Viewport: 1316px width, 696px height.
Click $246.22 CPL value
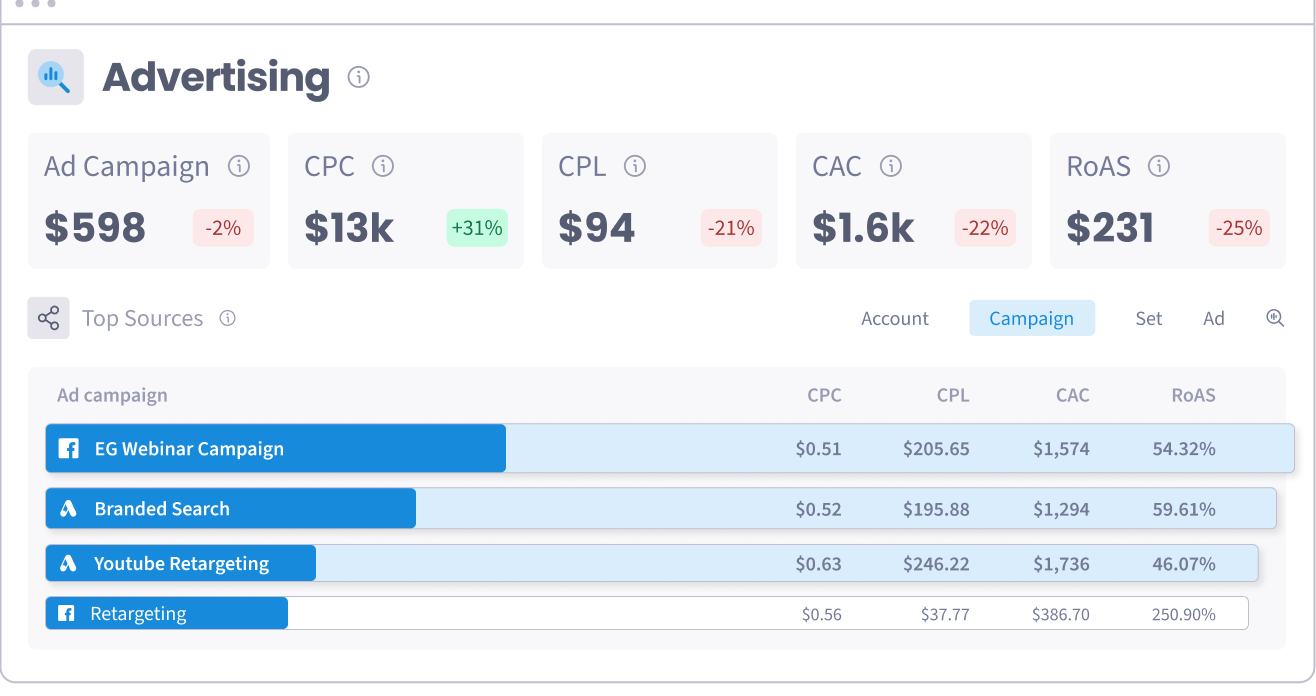click(936, 564)
